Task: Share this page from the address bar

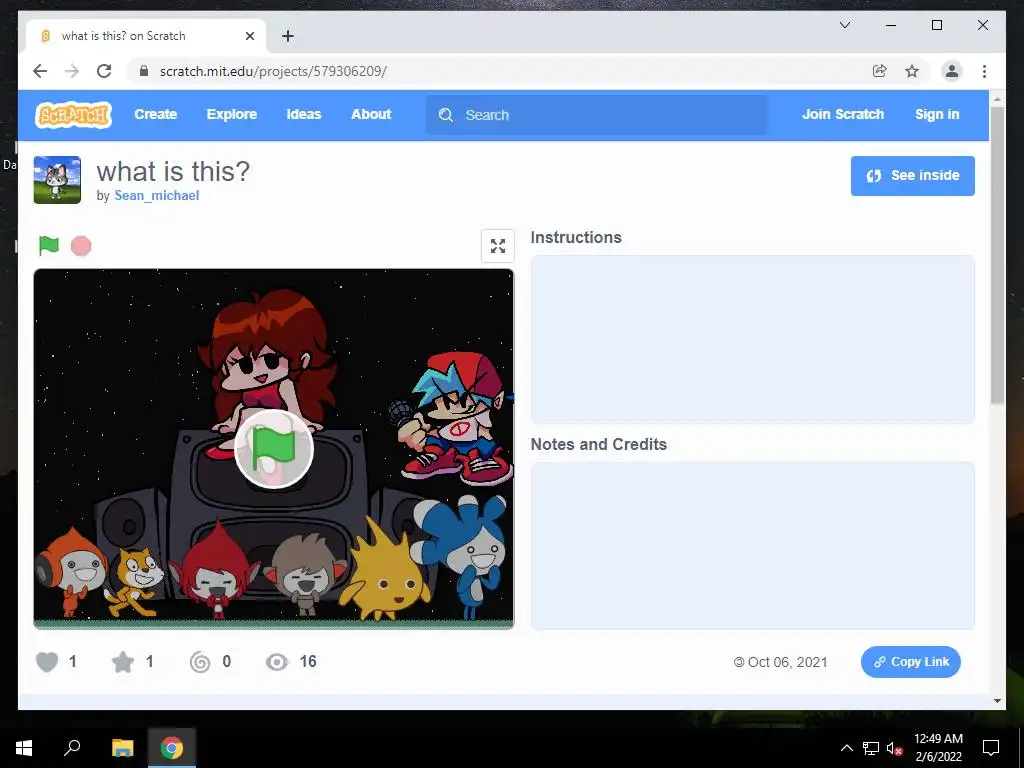Action: [x=880, y=71]
